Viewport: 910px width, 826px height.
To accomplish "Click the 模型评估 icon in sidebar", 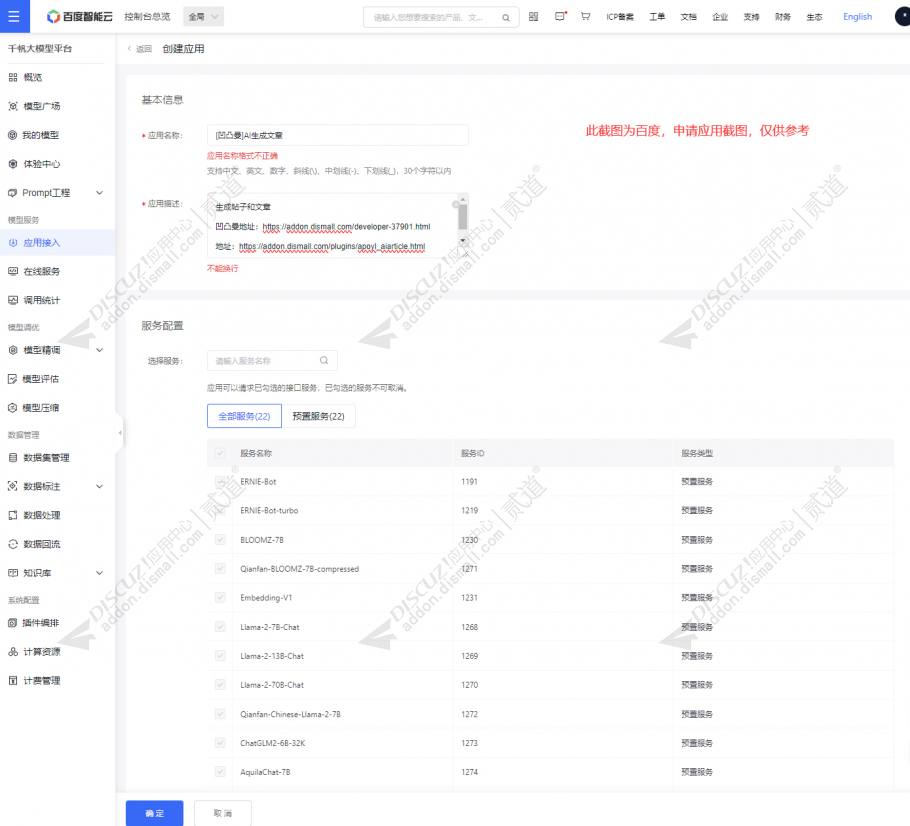I will pyautogui.click(x=12, y=379).
